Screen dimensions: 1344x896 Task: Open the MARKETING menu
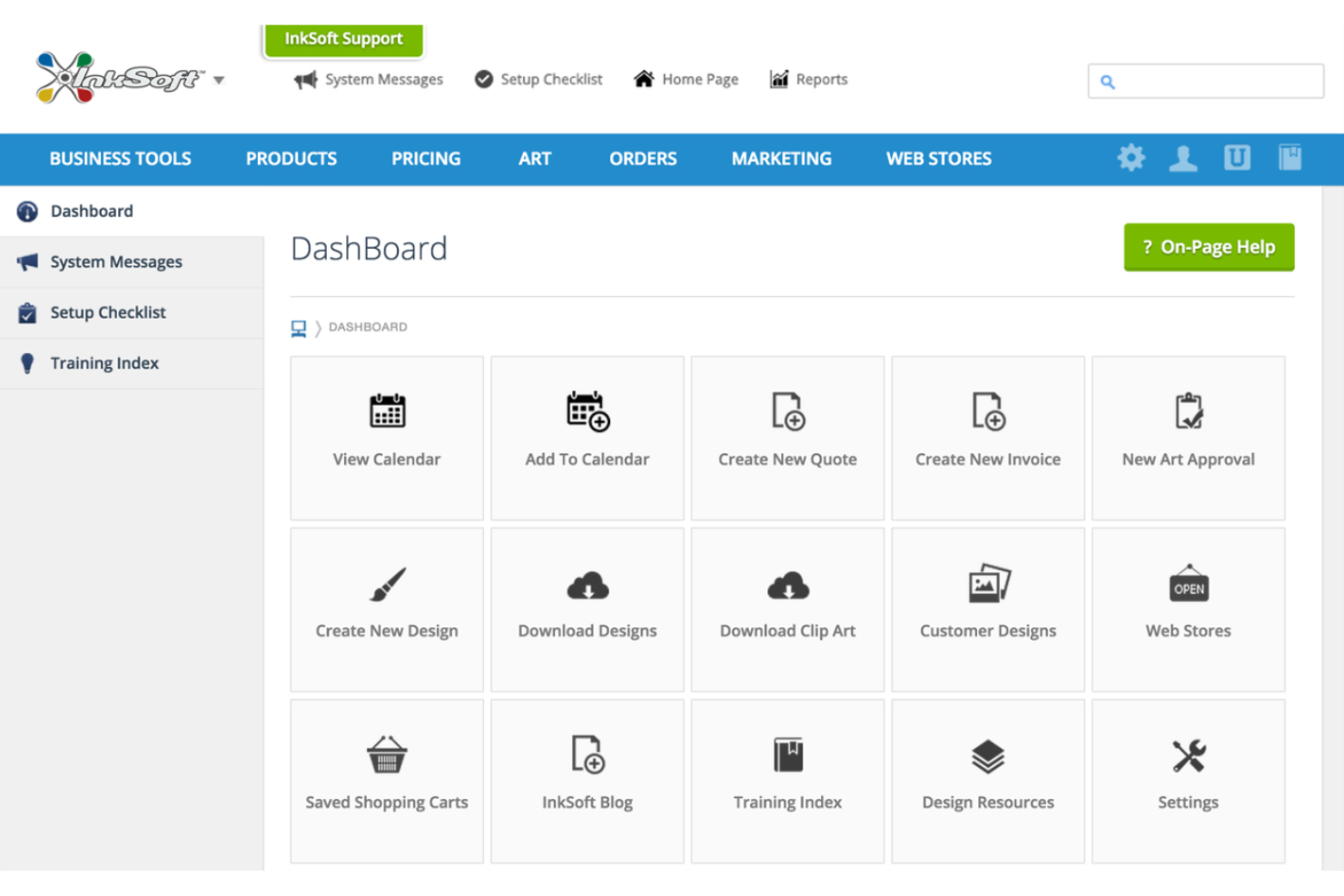(x=782, y=159)
